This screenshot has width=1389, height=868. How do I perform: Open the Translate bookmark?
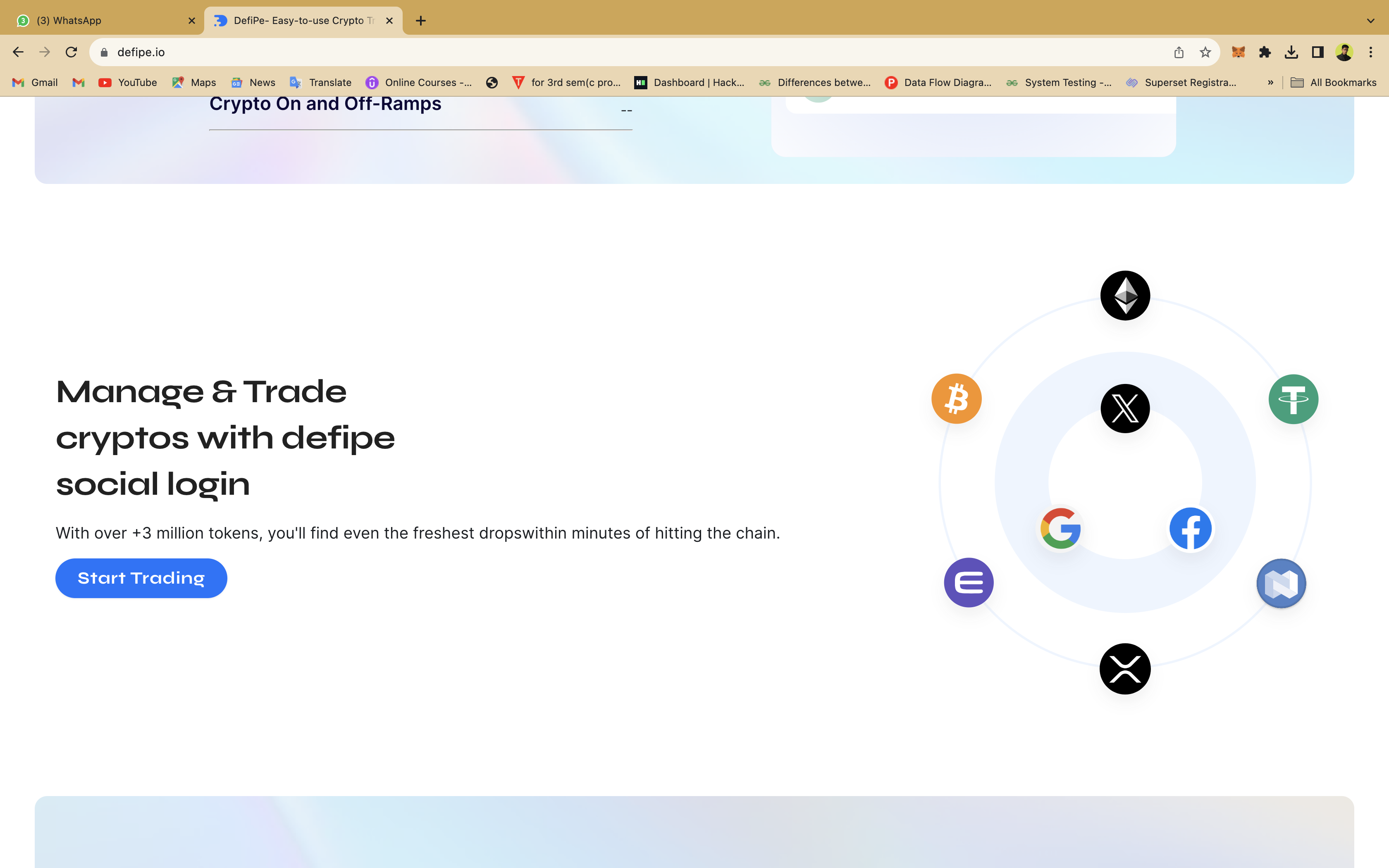[320, 83]
